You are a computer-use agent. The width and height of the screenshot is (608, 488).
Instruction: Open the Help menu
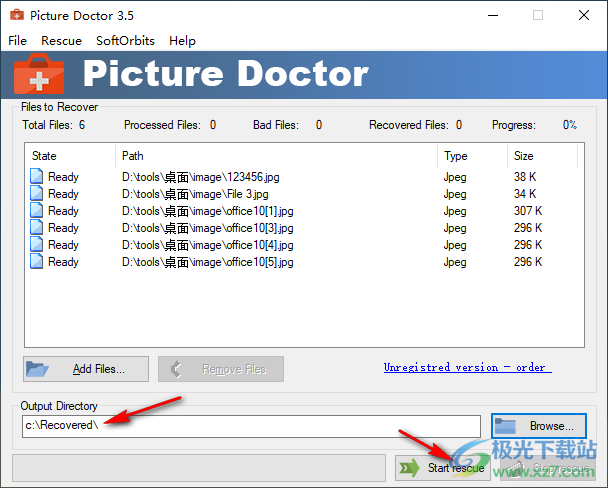[x=182, y=41]
